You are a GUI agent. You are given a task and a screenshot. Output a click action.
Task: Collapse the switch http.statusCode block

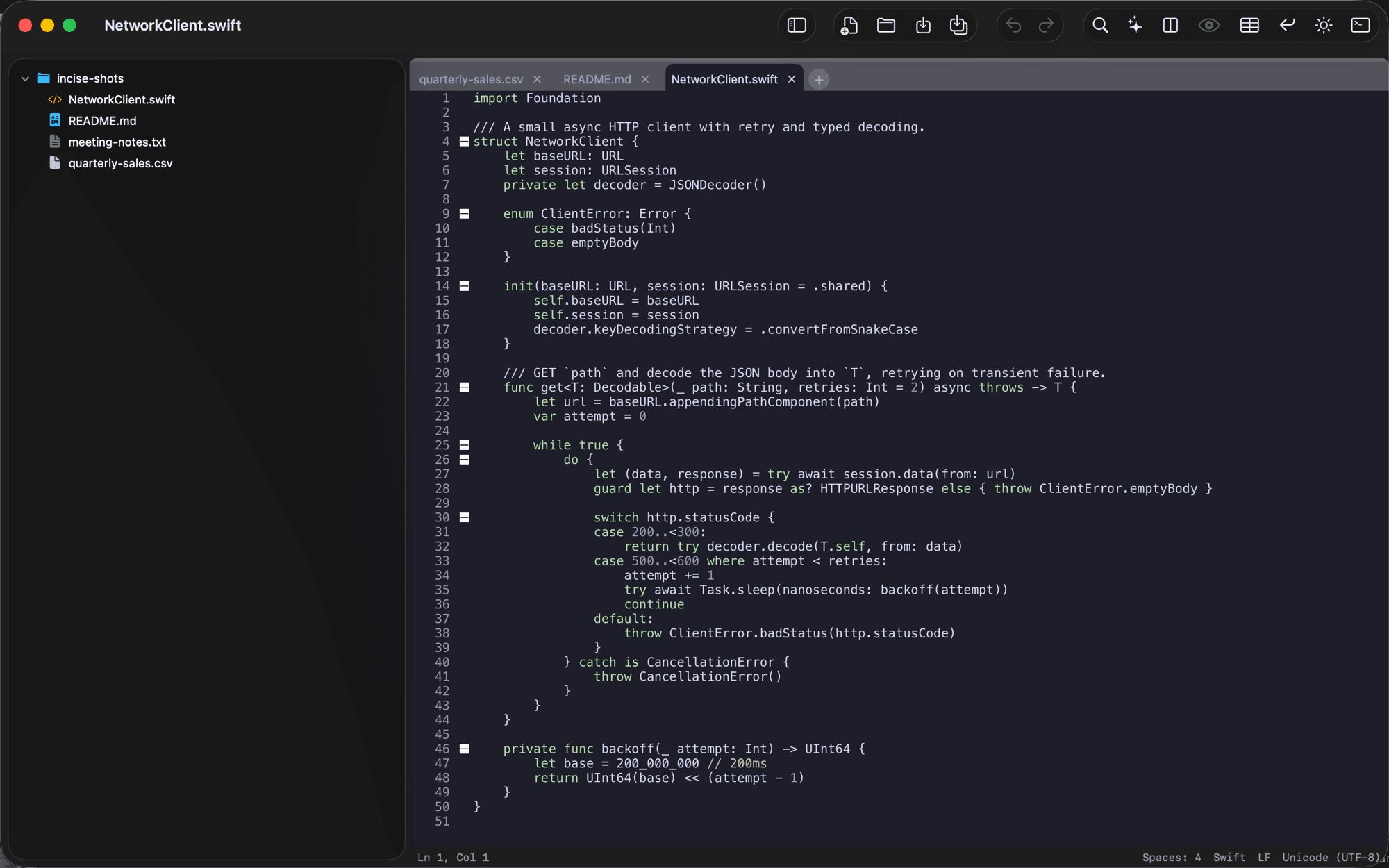465,517
